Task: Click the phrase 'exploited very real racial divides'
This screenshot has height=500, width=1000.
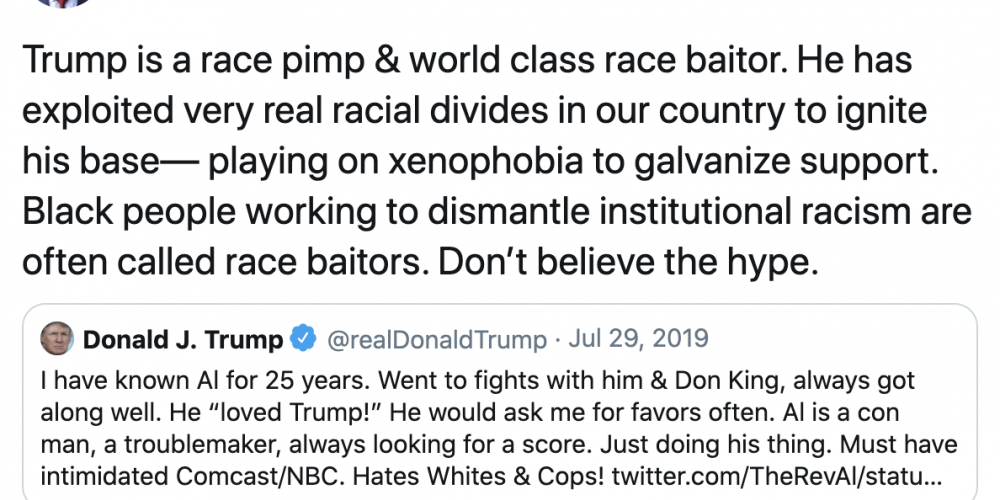Action: tap(267, 113)
